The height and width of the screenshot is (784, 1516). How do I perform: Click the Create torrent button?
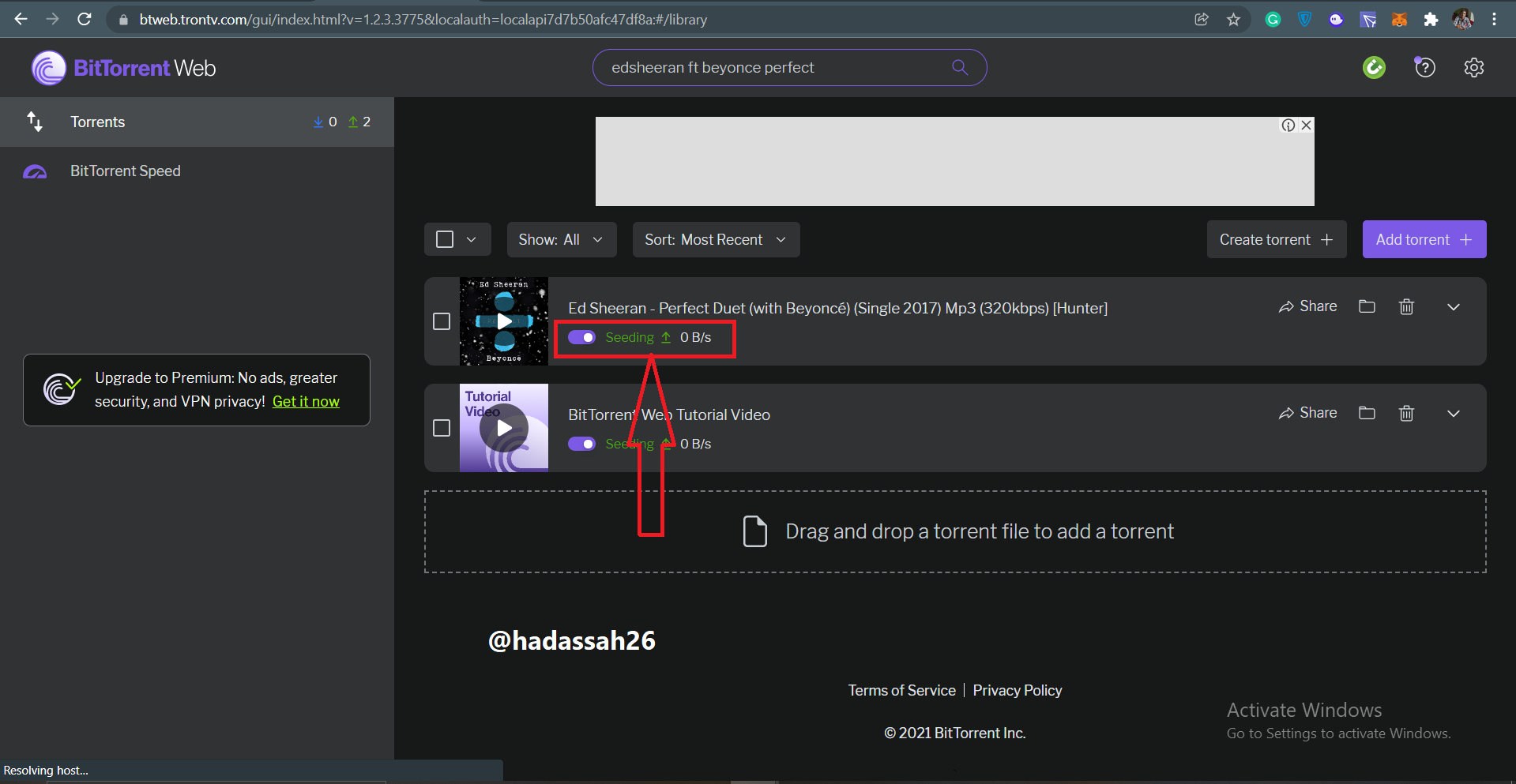1276,239
